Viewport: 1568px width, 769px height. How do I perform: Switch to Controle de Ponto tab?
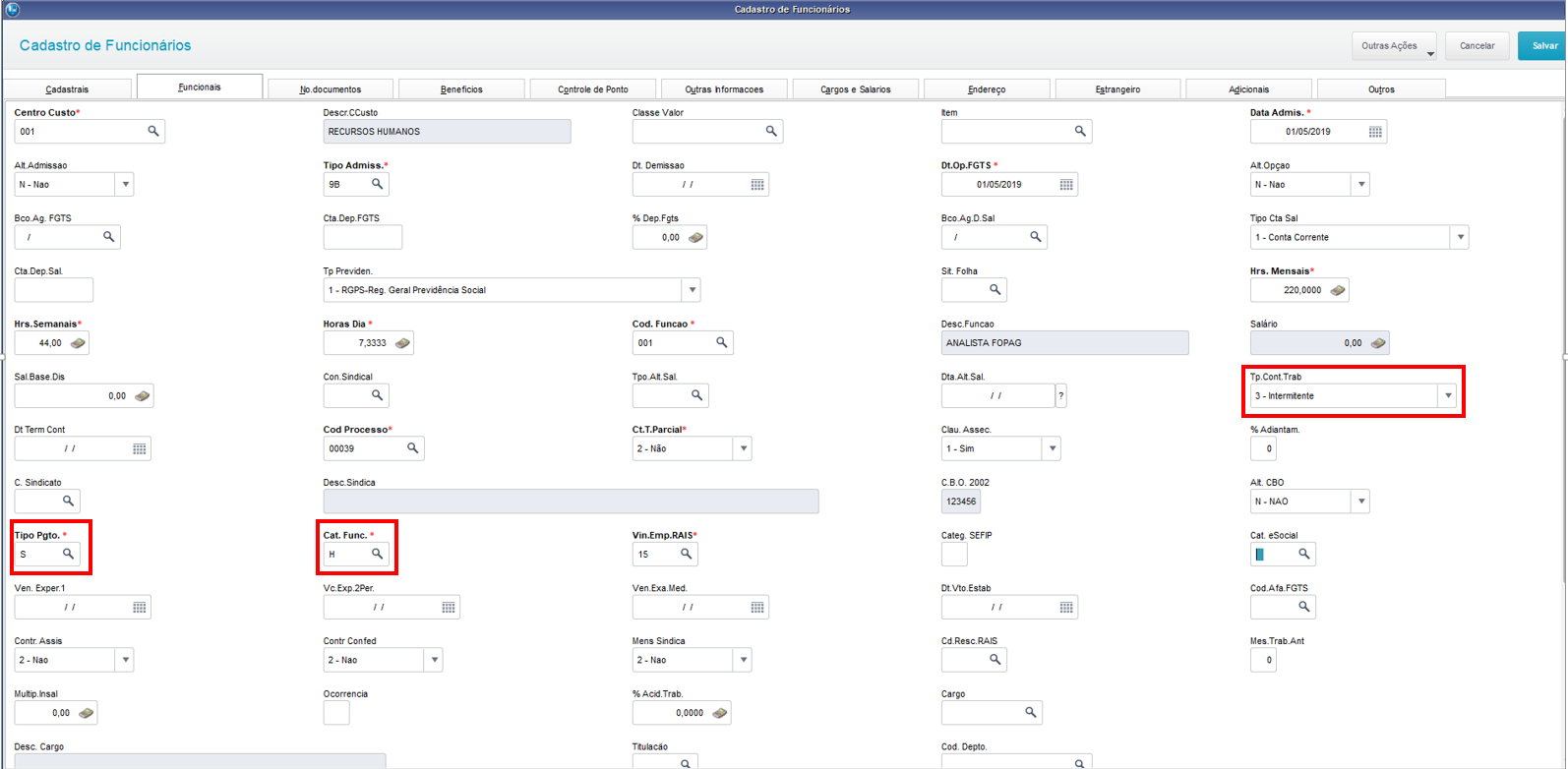tap(593, 89)
